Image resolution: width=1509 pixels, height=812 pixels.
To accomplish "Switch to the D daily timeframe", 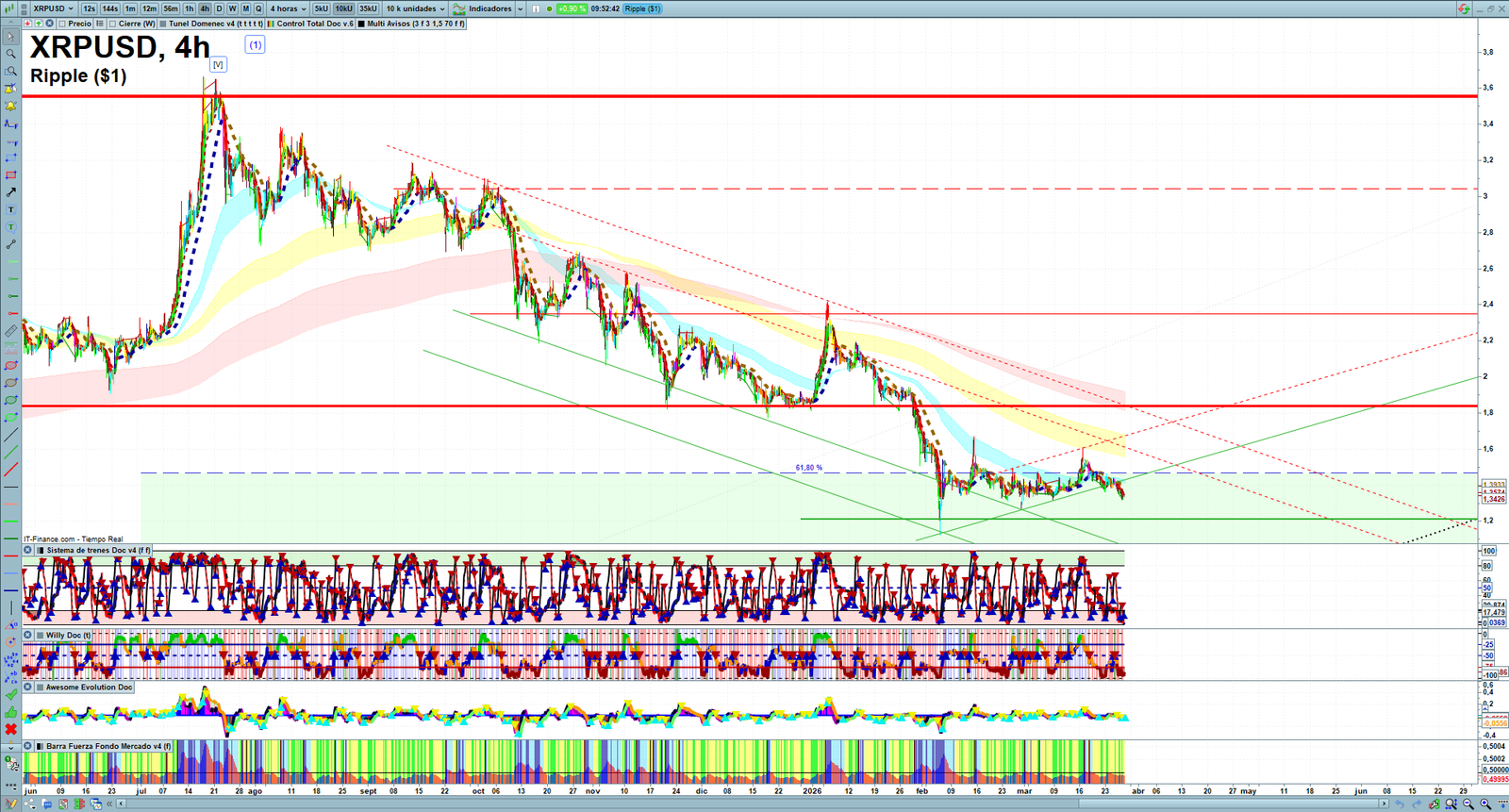I will coord(219,8).
